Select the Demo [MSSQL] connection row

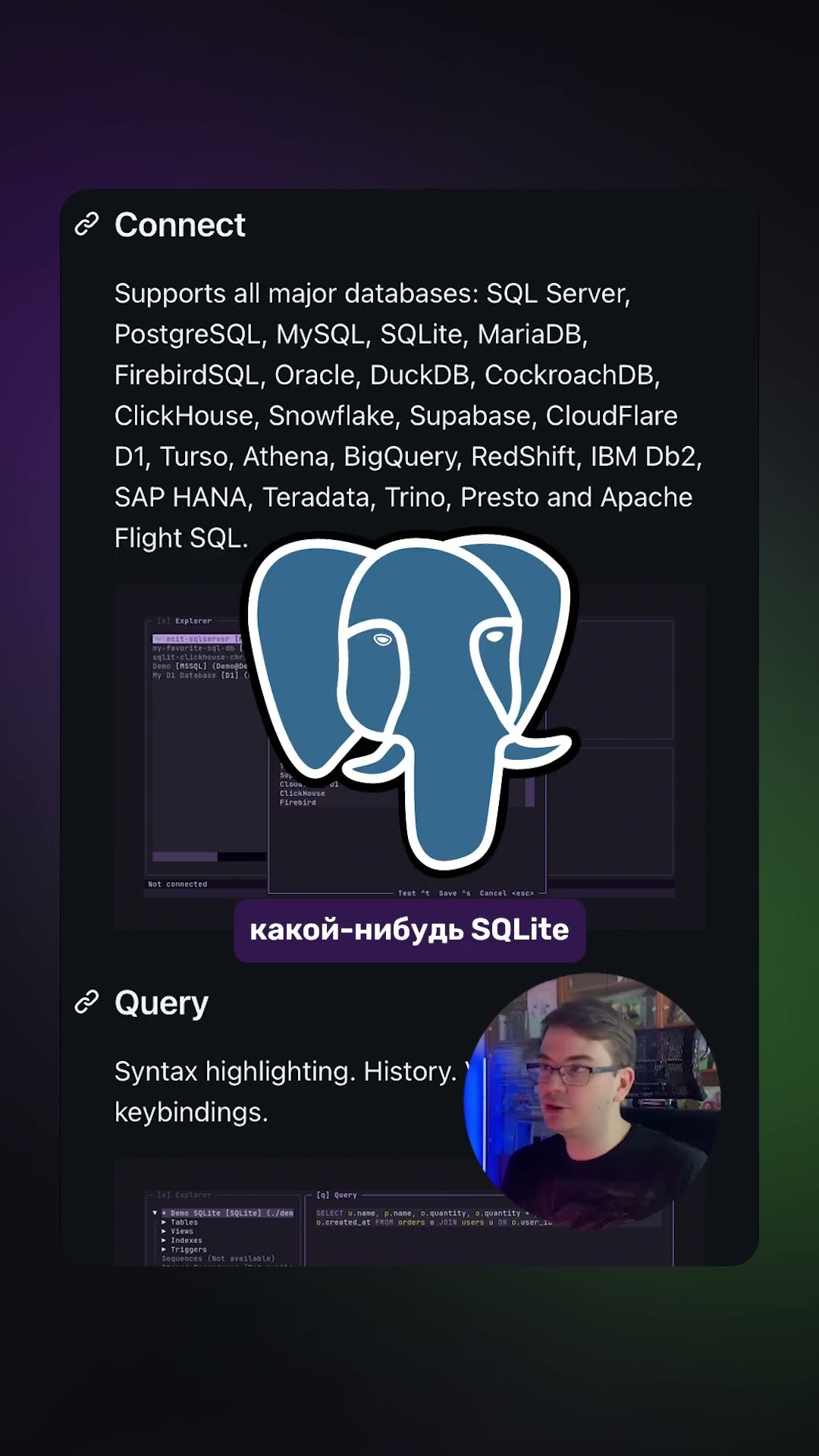pos(199,667)
